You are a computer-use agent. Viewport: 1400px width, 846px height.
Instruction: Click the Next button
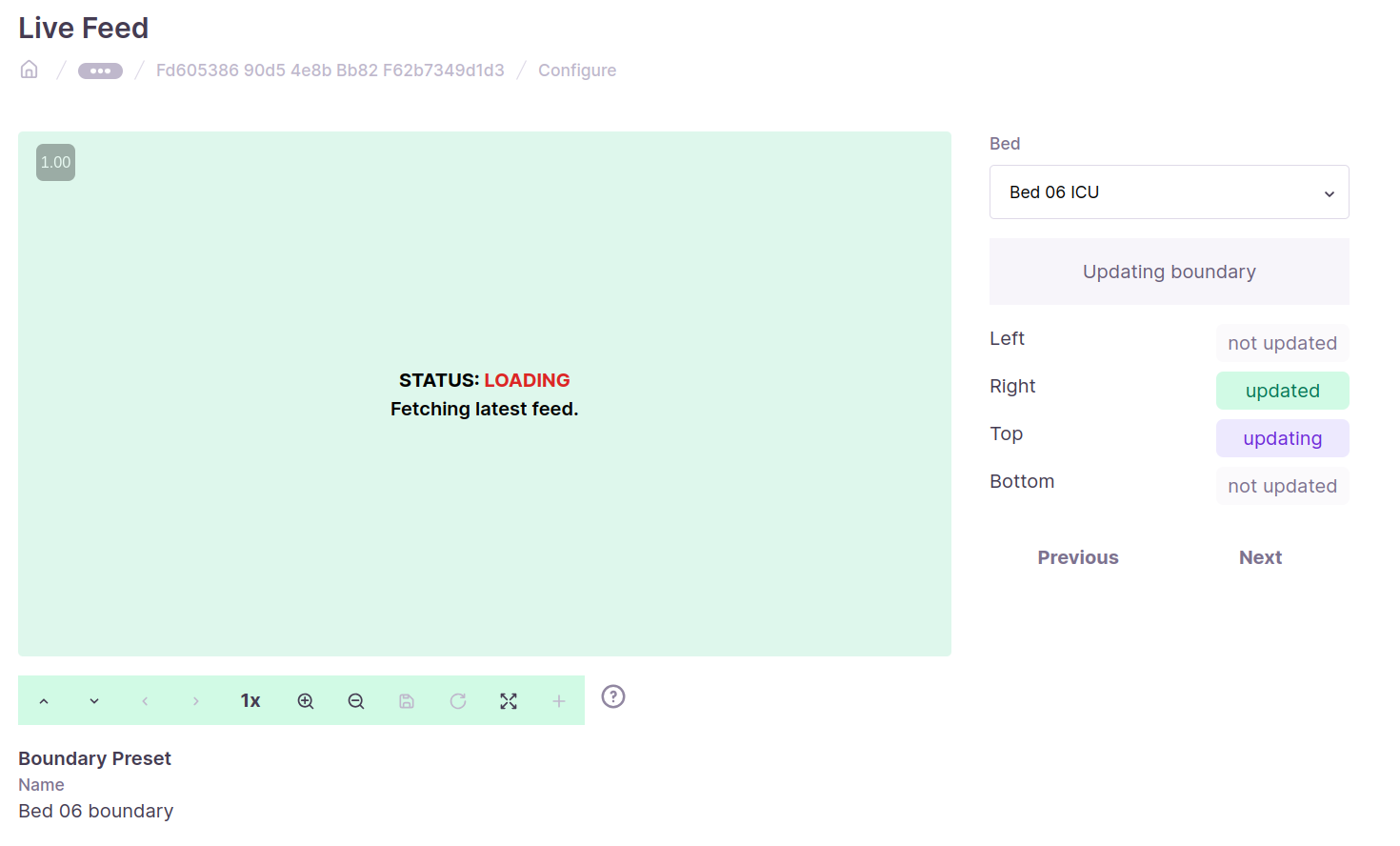(x=1260, y=557)
